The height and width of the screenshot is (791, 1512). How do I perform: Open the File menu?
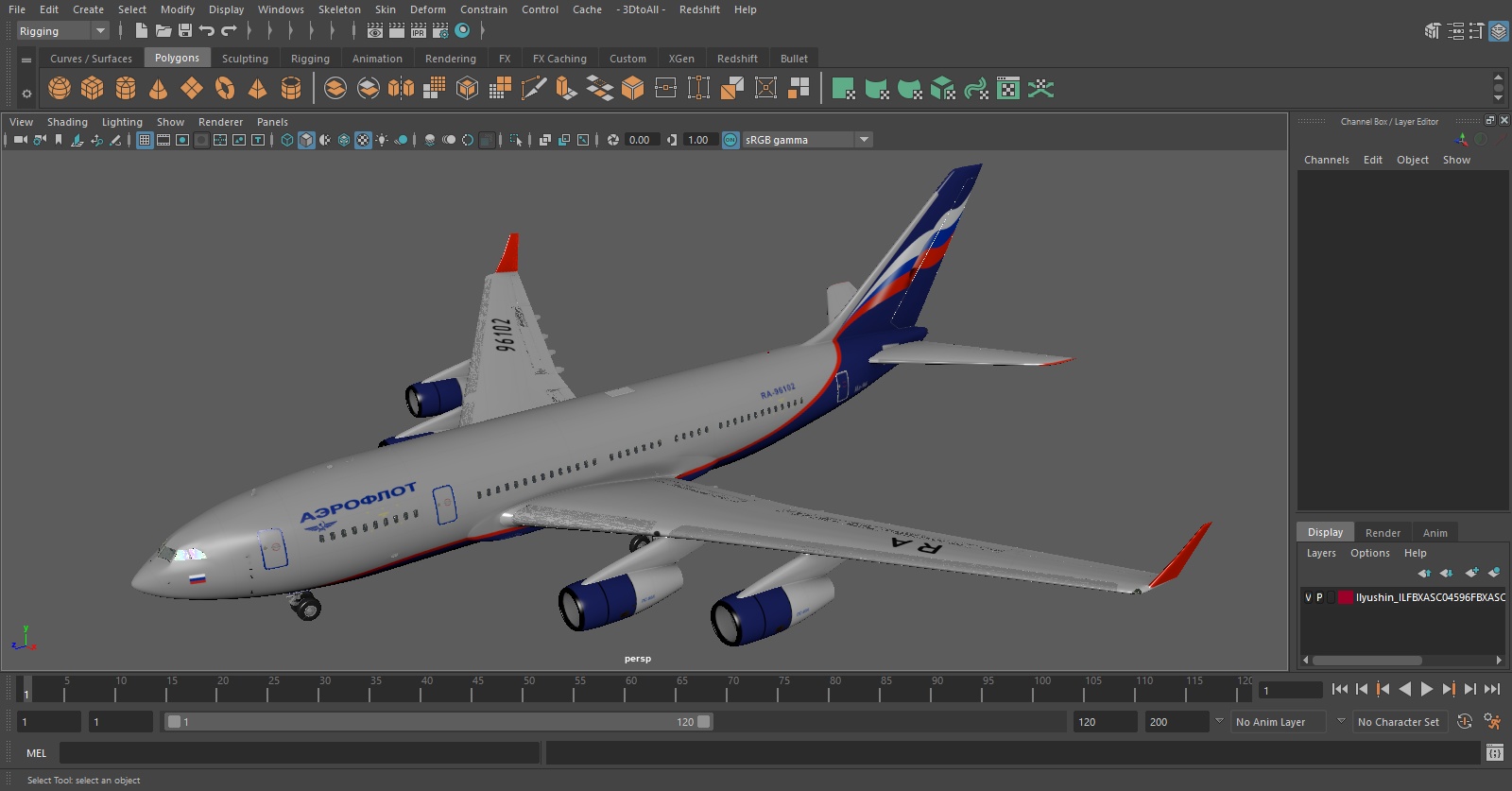17,9
